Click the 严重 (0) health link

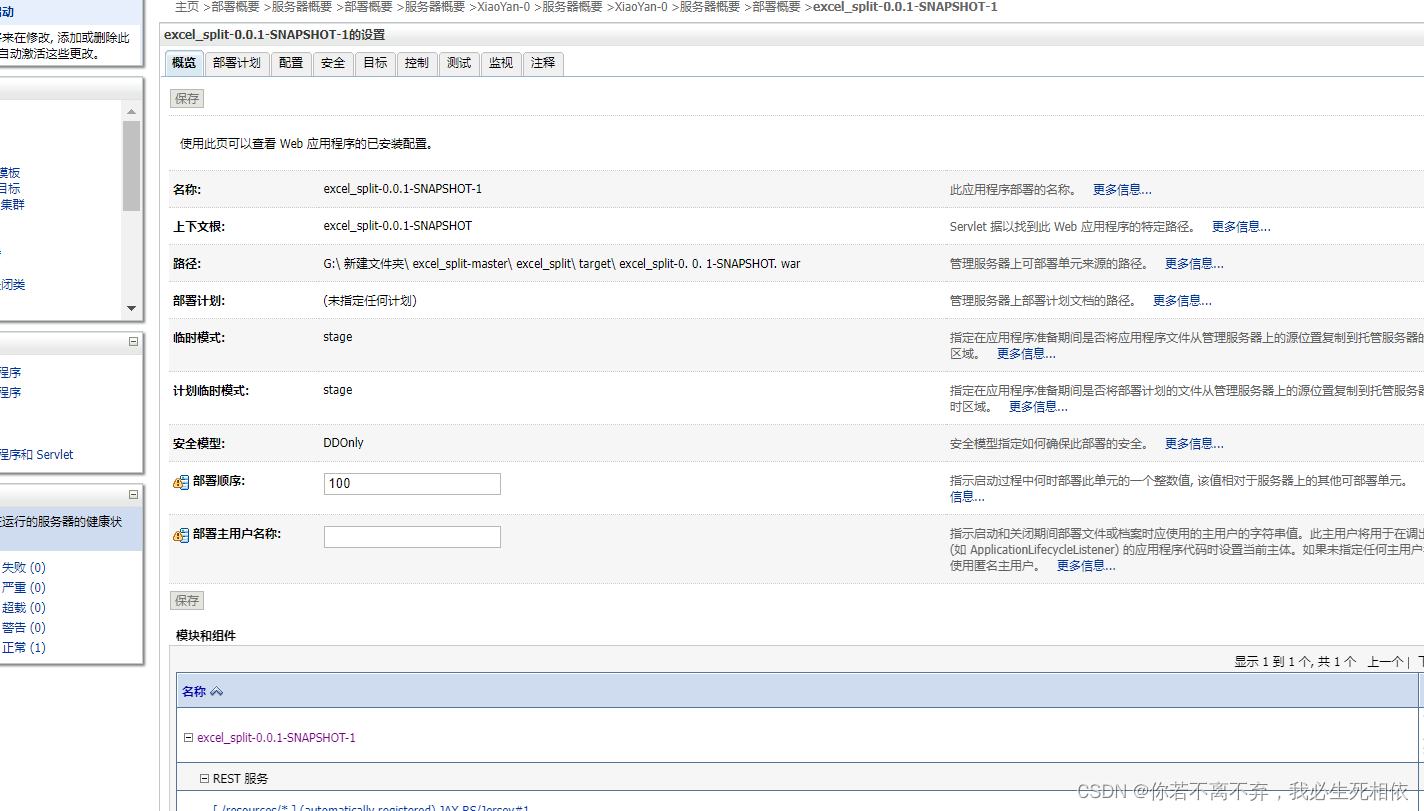click(x=24, y=587)
